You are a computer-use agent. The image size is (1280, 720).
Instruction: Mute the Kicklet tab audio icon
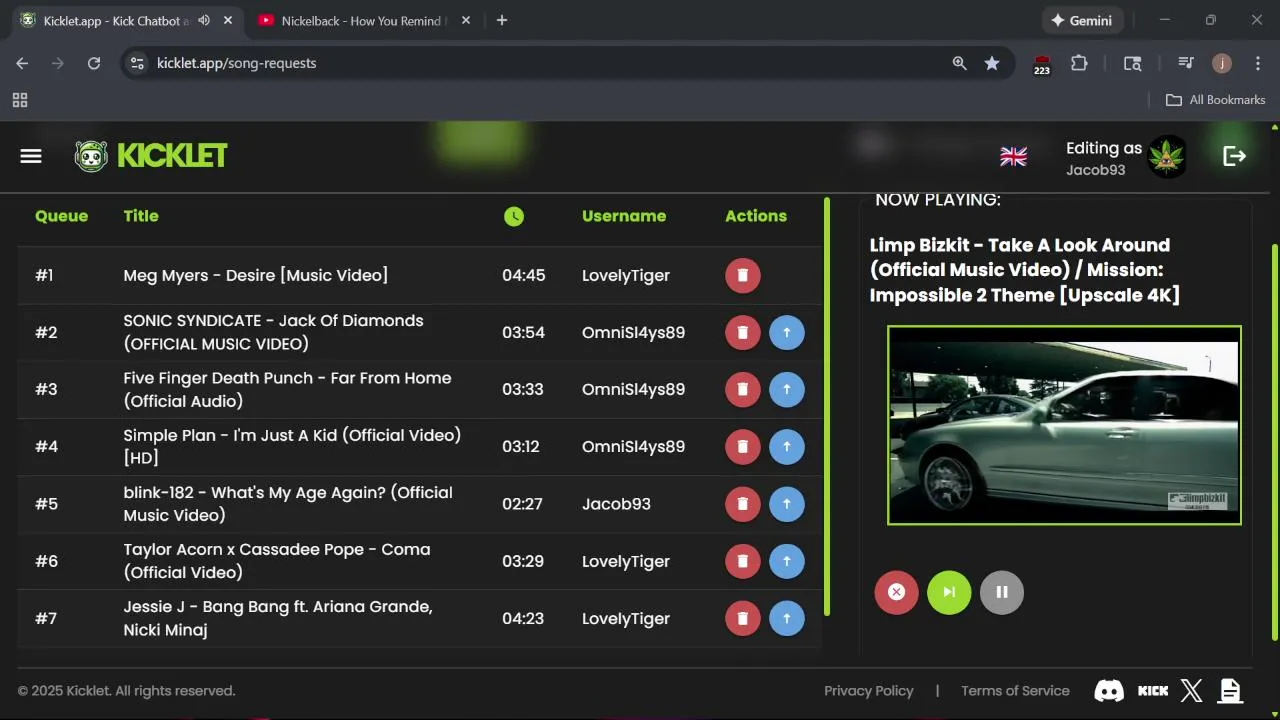point(204,20)
